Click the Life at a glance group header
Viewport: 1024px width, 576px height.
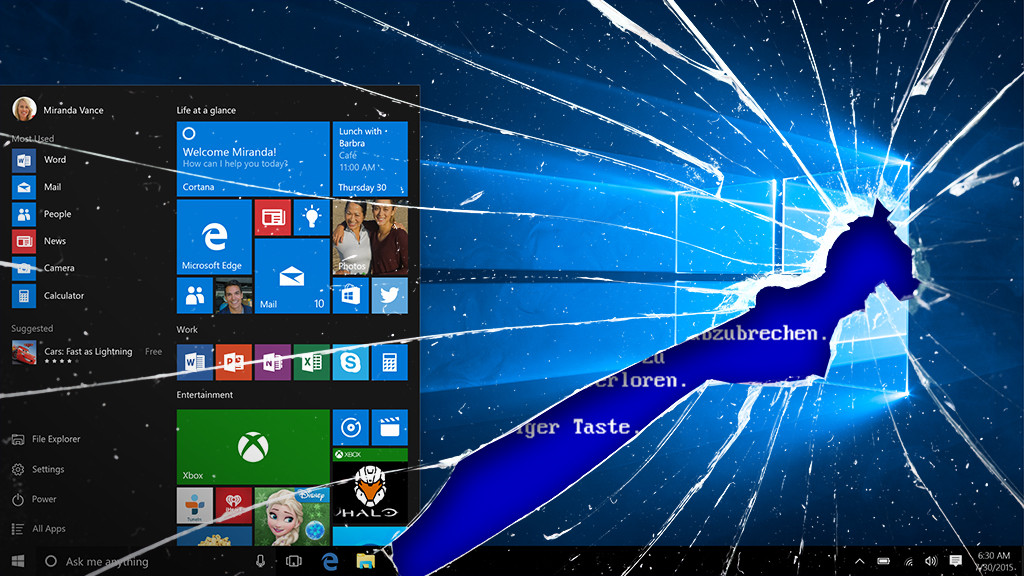(x=206, y=110)
